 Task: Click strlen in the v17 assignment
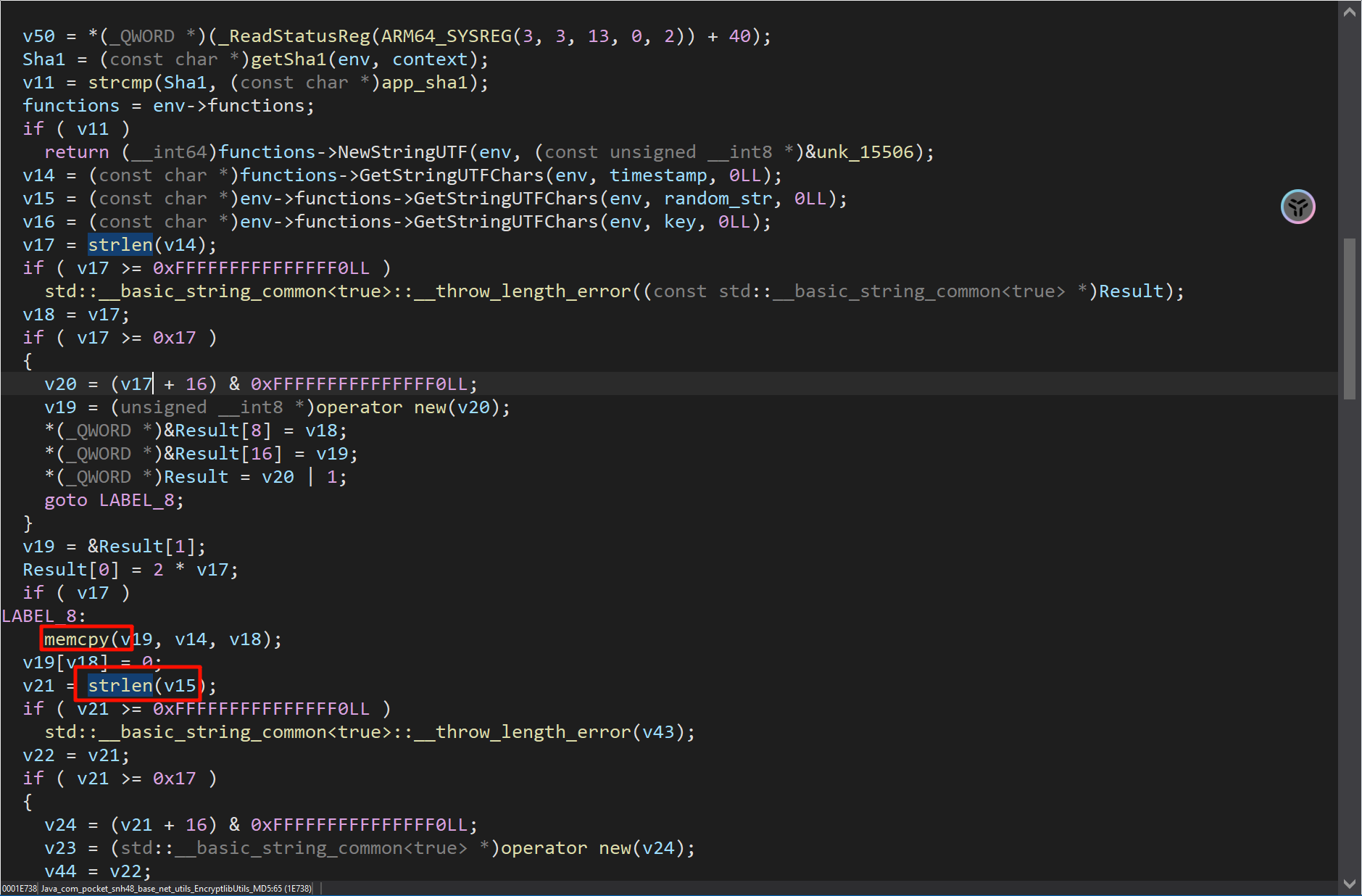tap(120, 245)
